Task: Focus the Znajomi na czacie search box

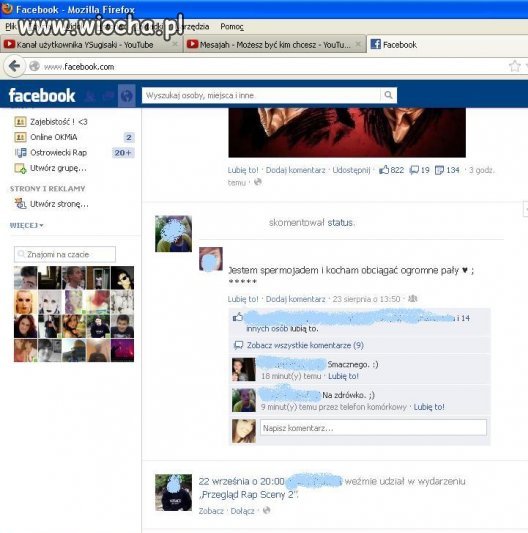Action: 65,254
